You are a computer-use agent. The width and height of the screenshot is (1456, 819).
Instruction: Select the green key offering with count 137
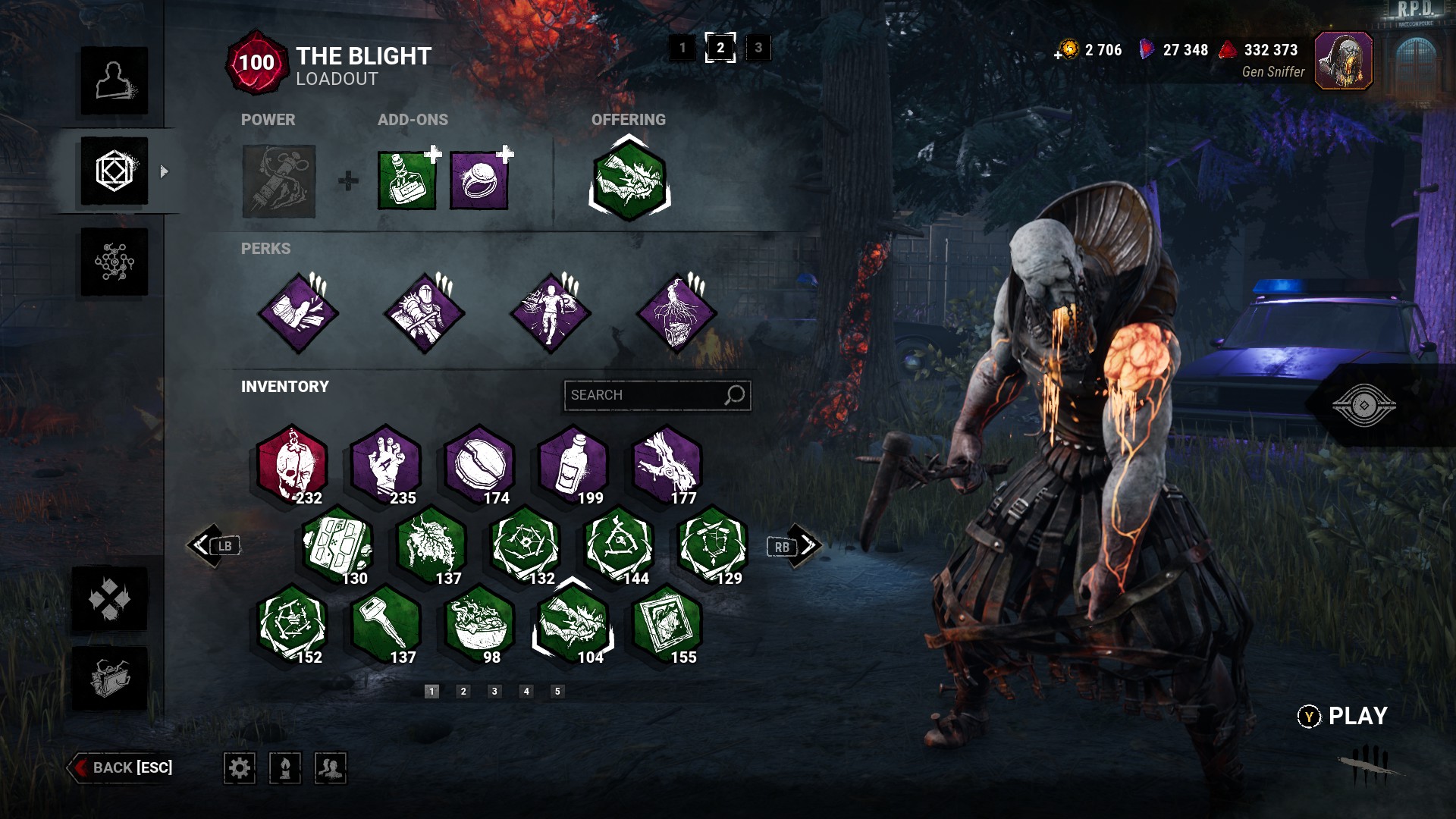(x=386, y=624)
